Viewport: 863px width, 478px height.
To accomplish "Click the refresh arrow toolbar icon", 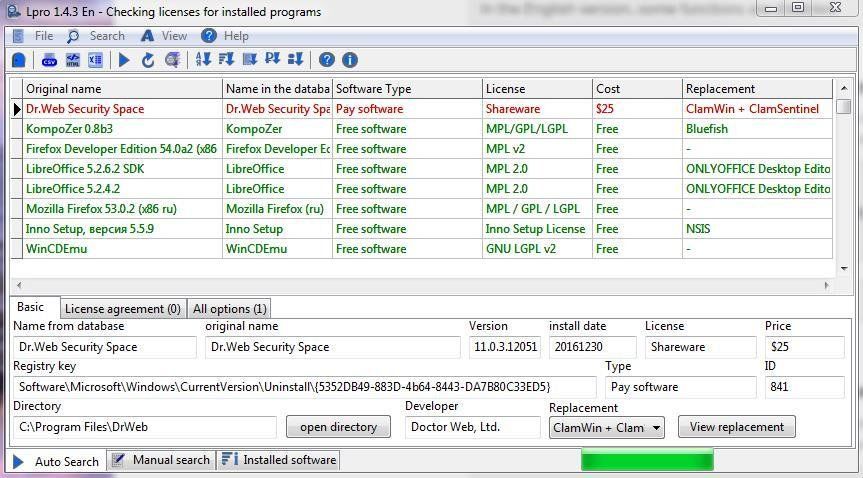I will point(148,59).
